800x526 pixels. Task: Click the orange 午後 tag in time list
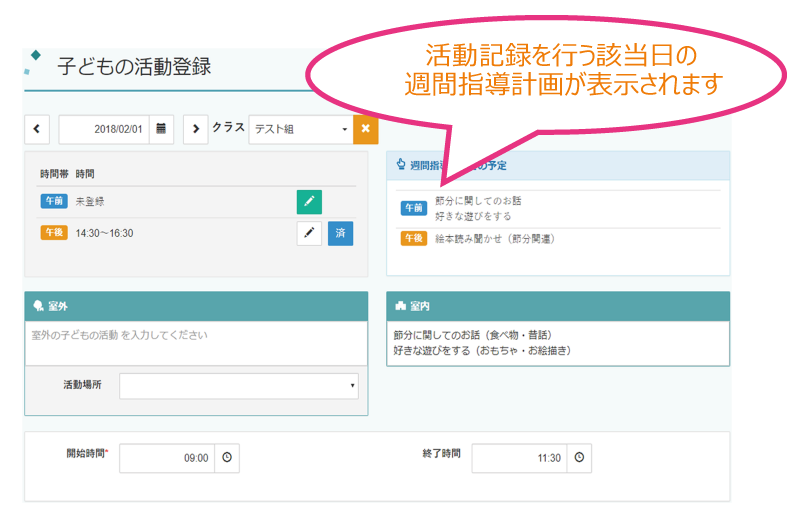pyautogui.click(x=53, y=233)
